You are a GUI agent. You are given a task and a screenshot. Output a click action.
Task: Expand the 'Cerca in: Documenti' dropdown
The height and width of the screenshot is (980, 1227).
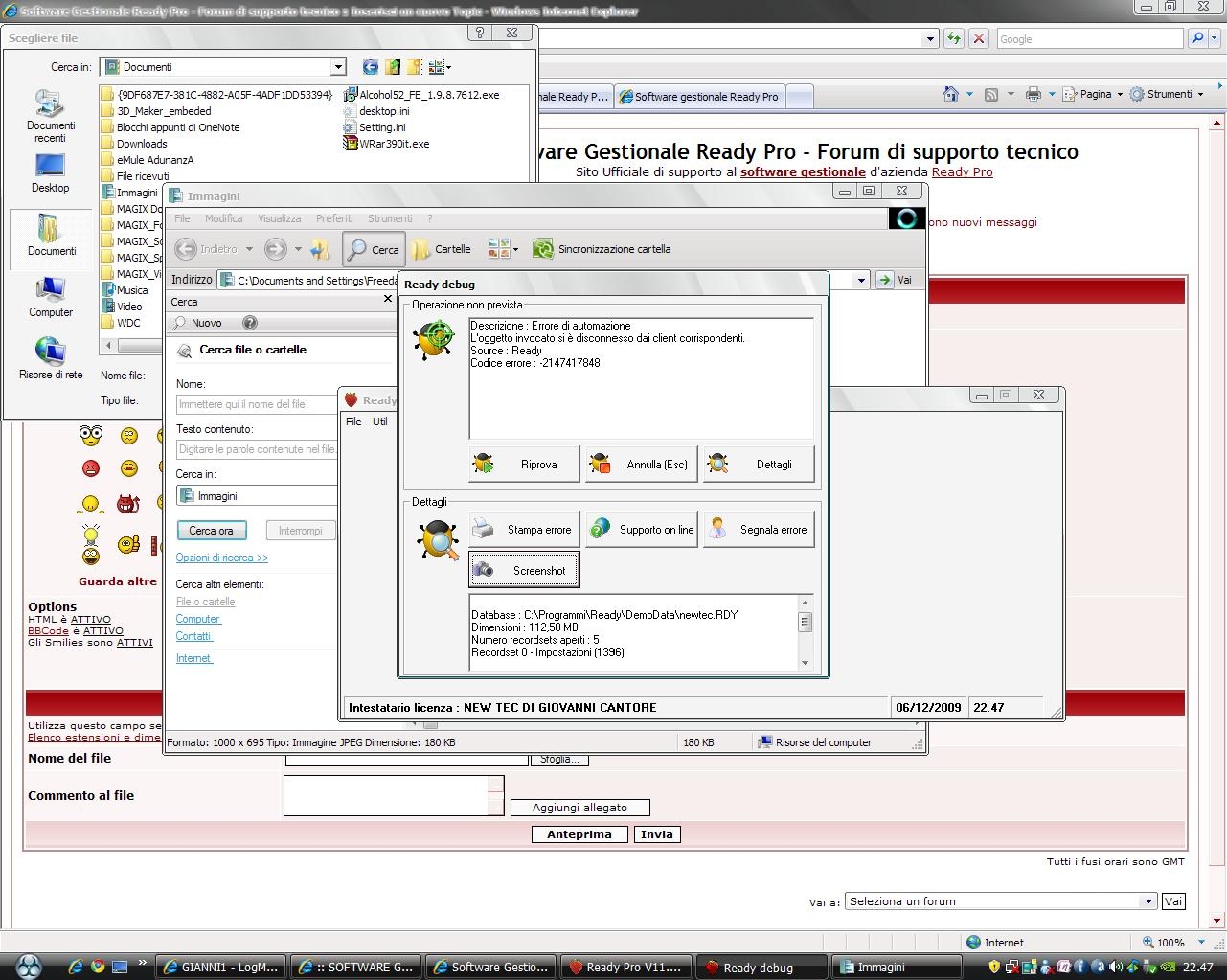(338, 67)
